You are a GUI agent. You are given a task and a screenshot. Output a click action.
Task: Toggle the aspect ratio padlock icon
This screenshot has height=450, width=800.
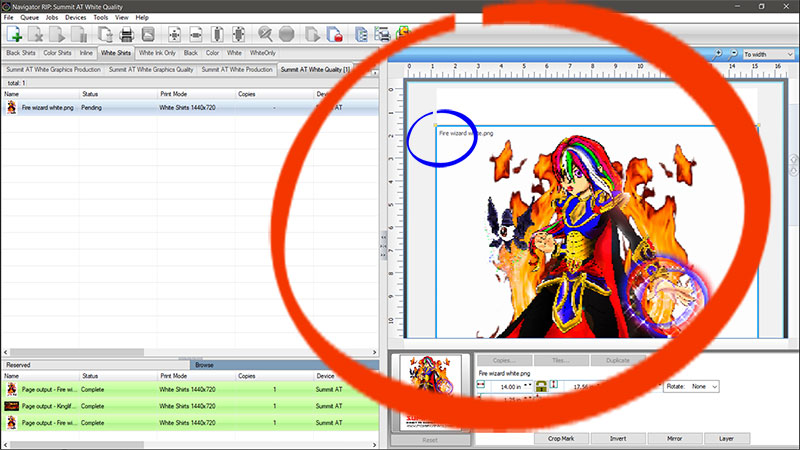pos(545,386)
